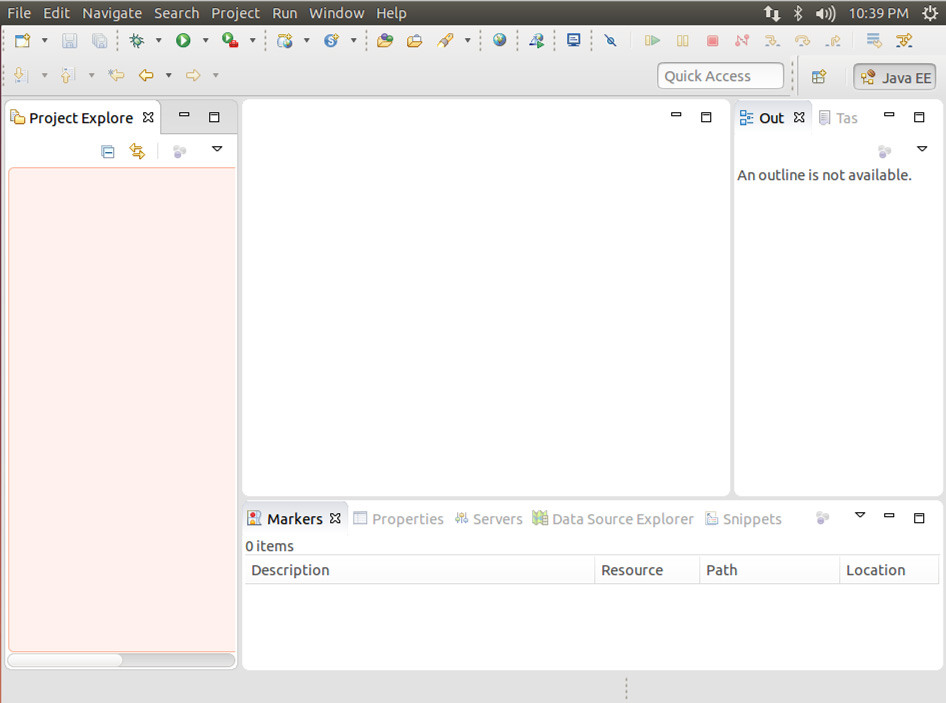Click the Suspend debug icon
Screen dimensions: 946x703
pyautogui.click(x=682, y=40)
